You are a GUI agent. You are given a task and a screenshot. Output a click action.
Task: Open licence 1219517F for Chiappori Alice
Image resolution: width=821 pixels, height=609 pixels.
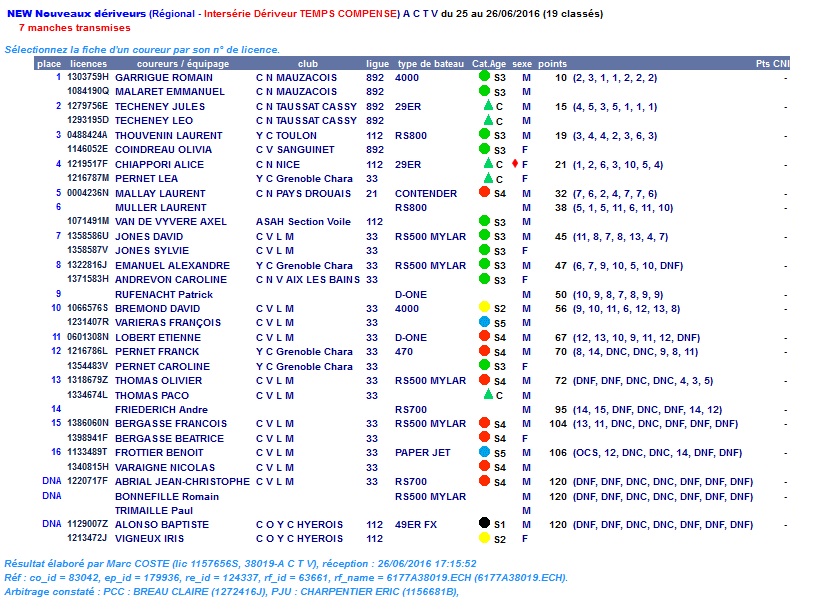pyautogui.click(x=87, y=164)
